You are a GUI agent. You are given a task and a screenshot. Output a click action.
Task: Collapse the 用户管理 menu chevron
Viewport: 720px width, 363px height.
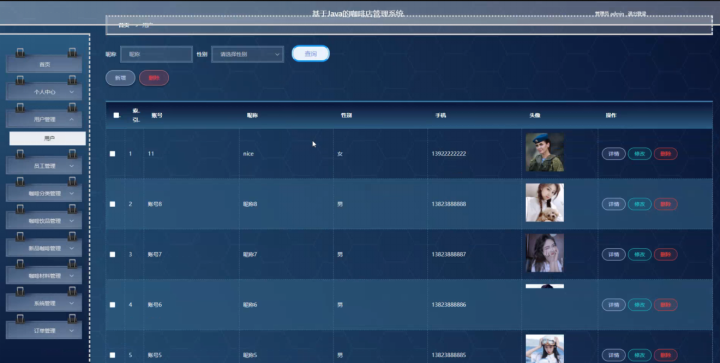(72, 119)
